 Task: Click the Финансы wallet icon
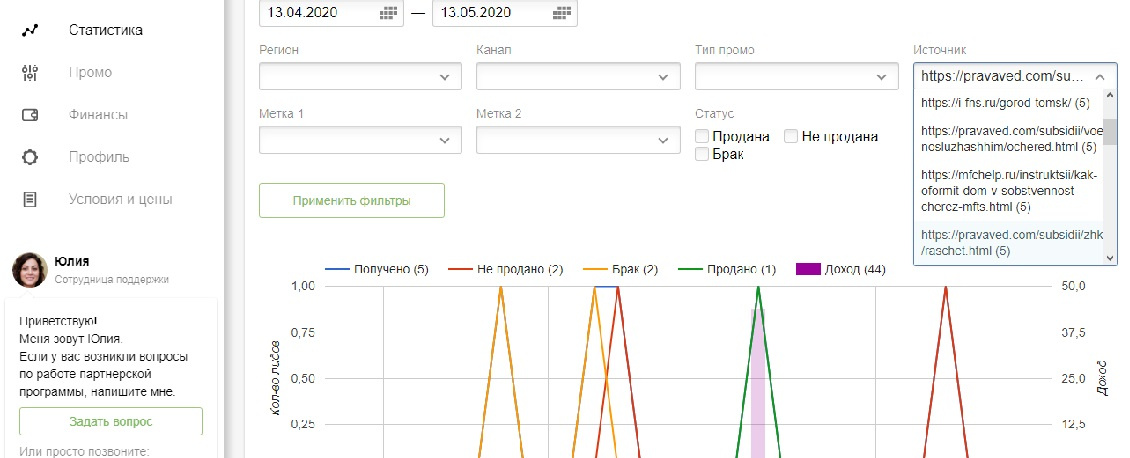click(30, 115)
